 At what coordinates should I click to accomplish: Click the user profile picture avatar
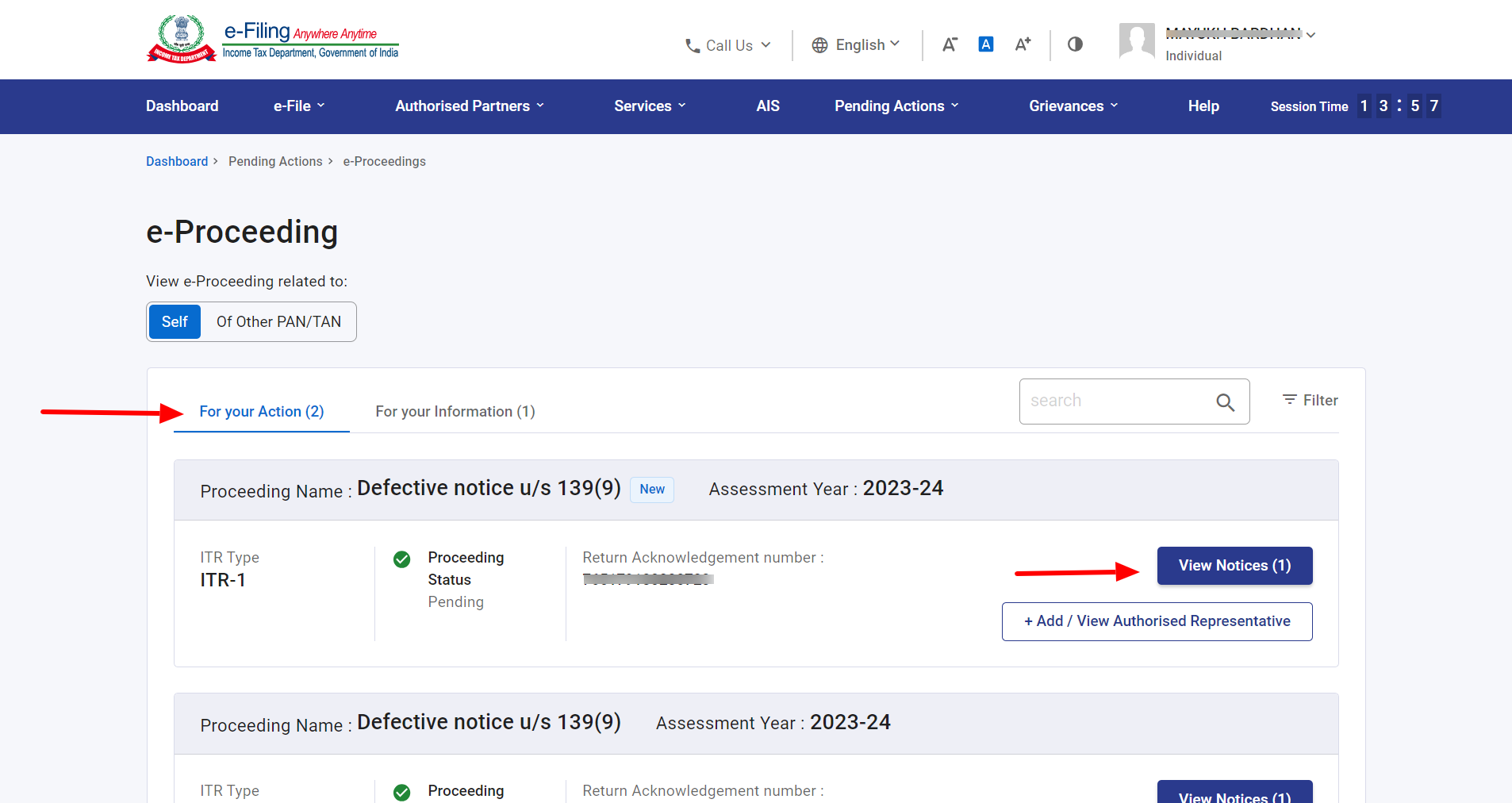[x=1136, y=41]
